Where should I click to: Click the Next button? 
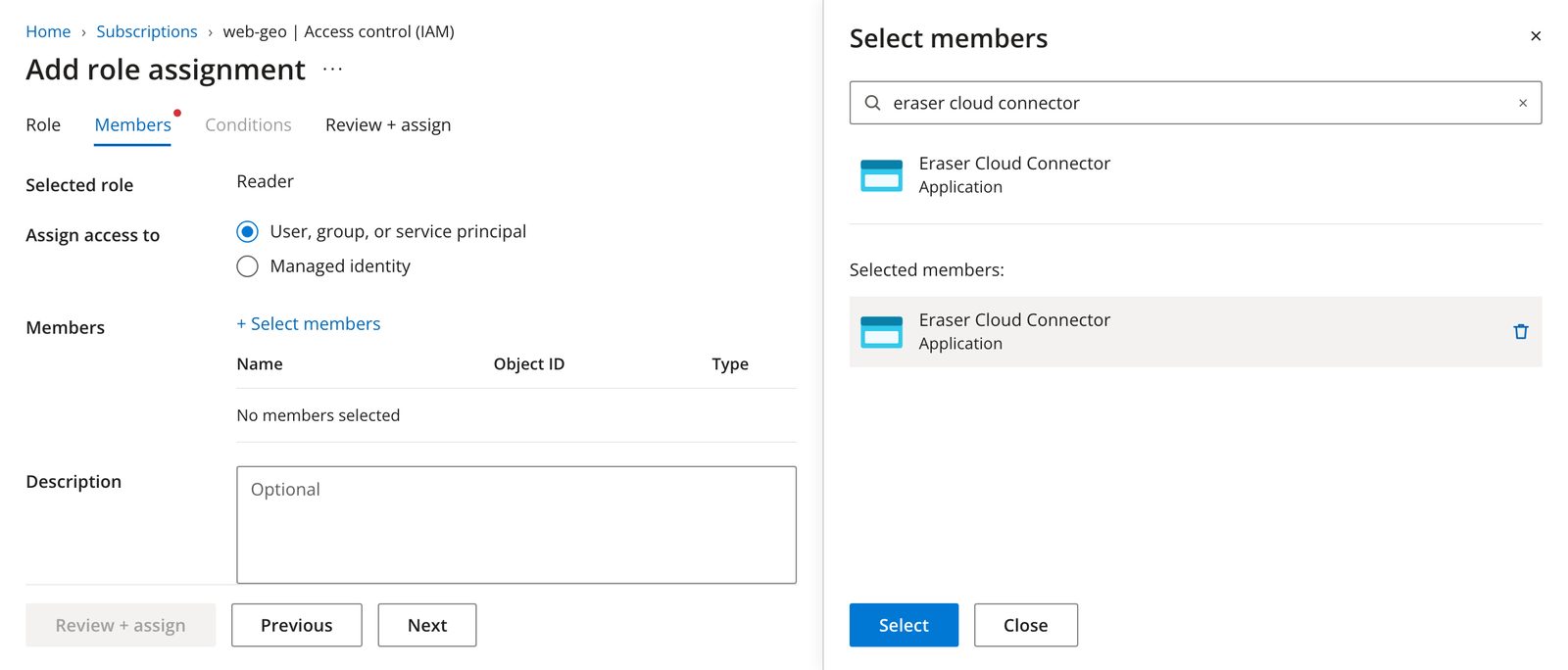click(427, 625)
